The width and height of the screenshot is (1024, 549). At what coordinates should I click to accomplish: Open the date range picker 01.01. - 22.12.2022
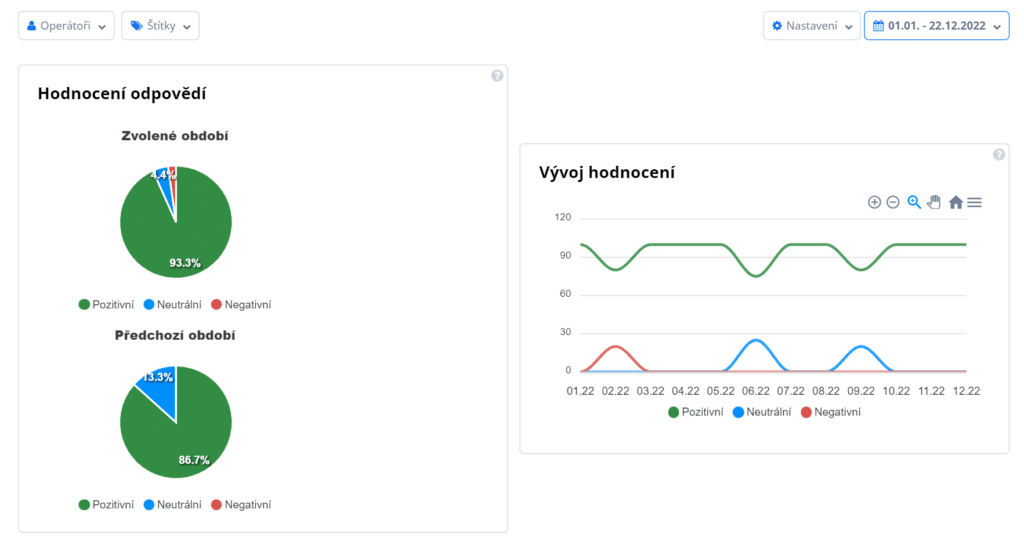[x=936, y=26]
